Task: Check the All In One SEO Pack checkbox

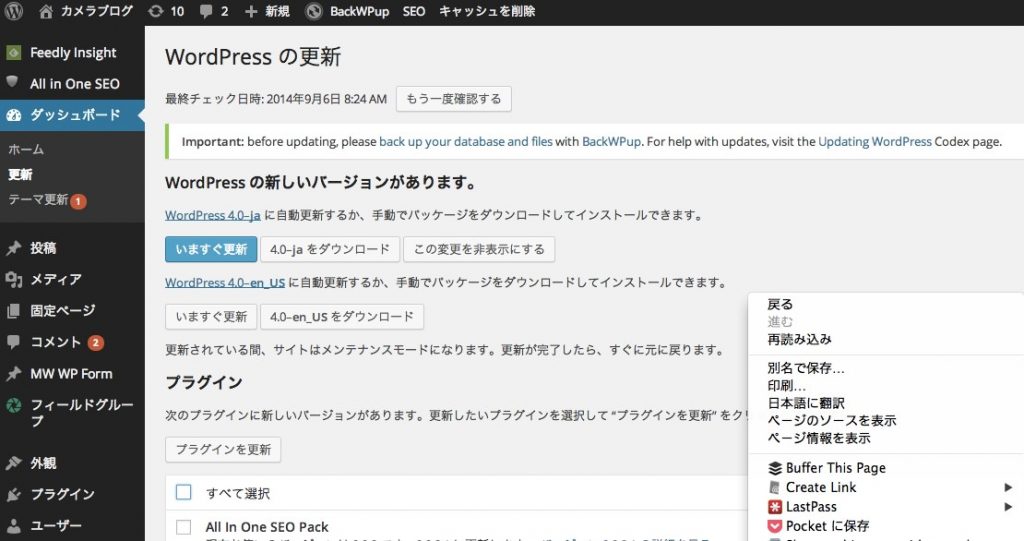Action: pos(184,527)
